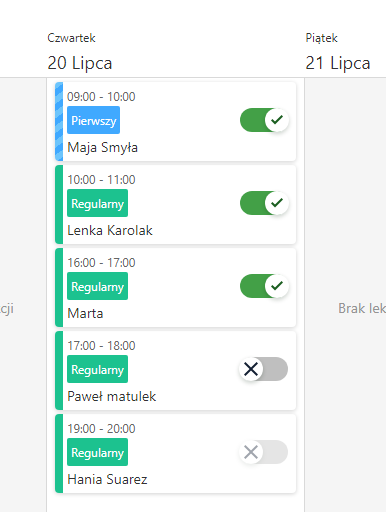
Task: Click the Pierwszy lesson tag
Action: (93, 120)
